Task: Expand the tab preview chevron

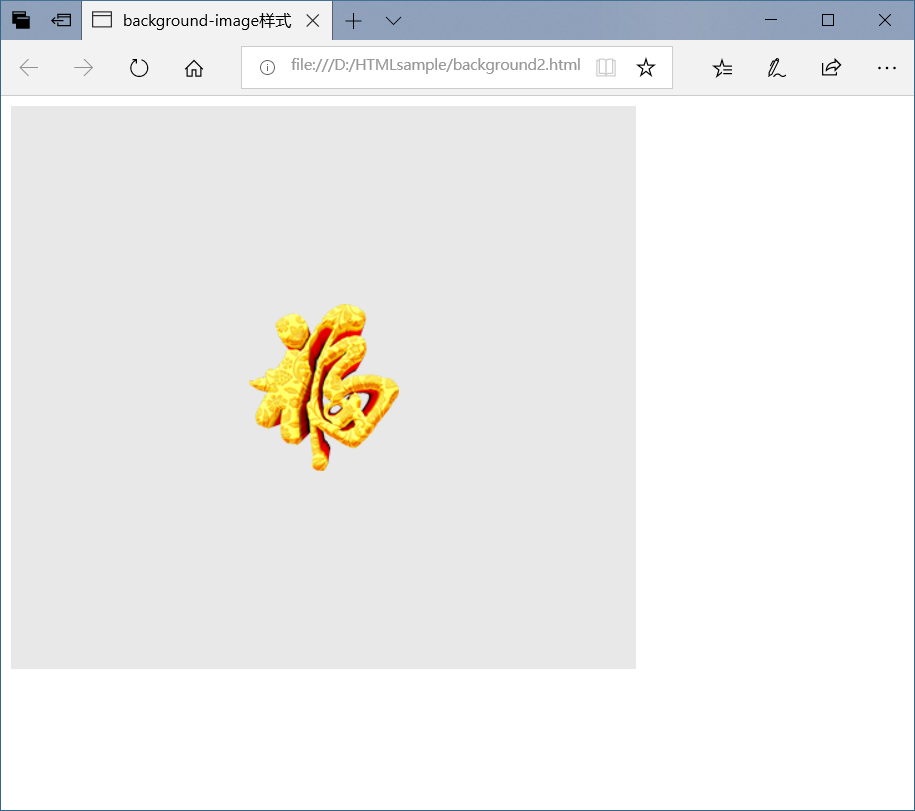Action: pos(393,22)
